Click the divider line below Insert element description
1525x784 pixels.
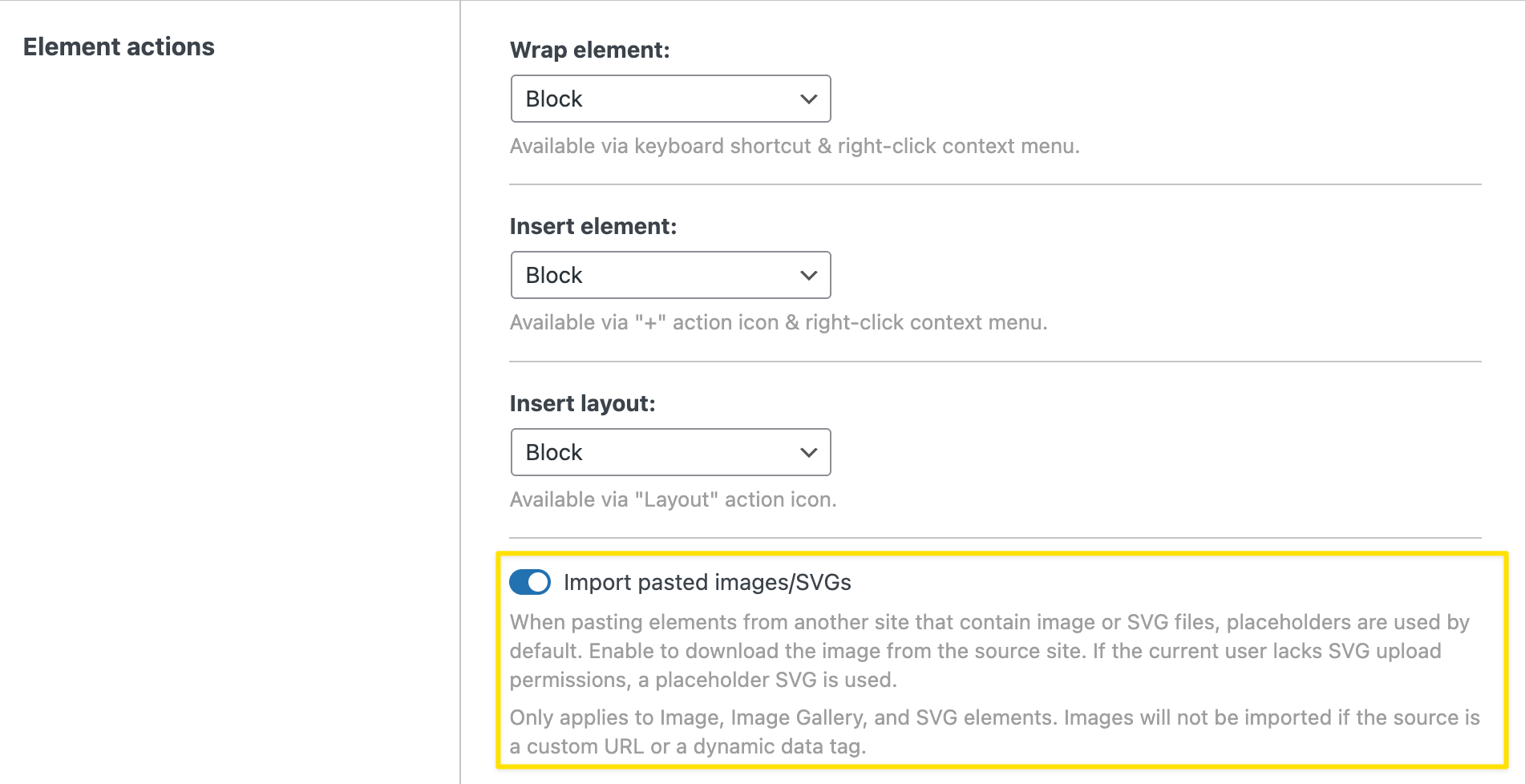tap(994, 362)
